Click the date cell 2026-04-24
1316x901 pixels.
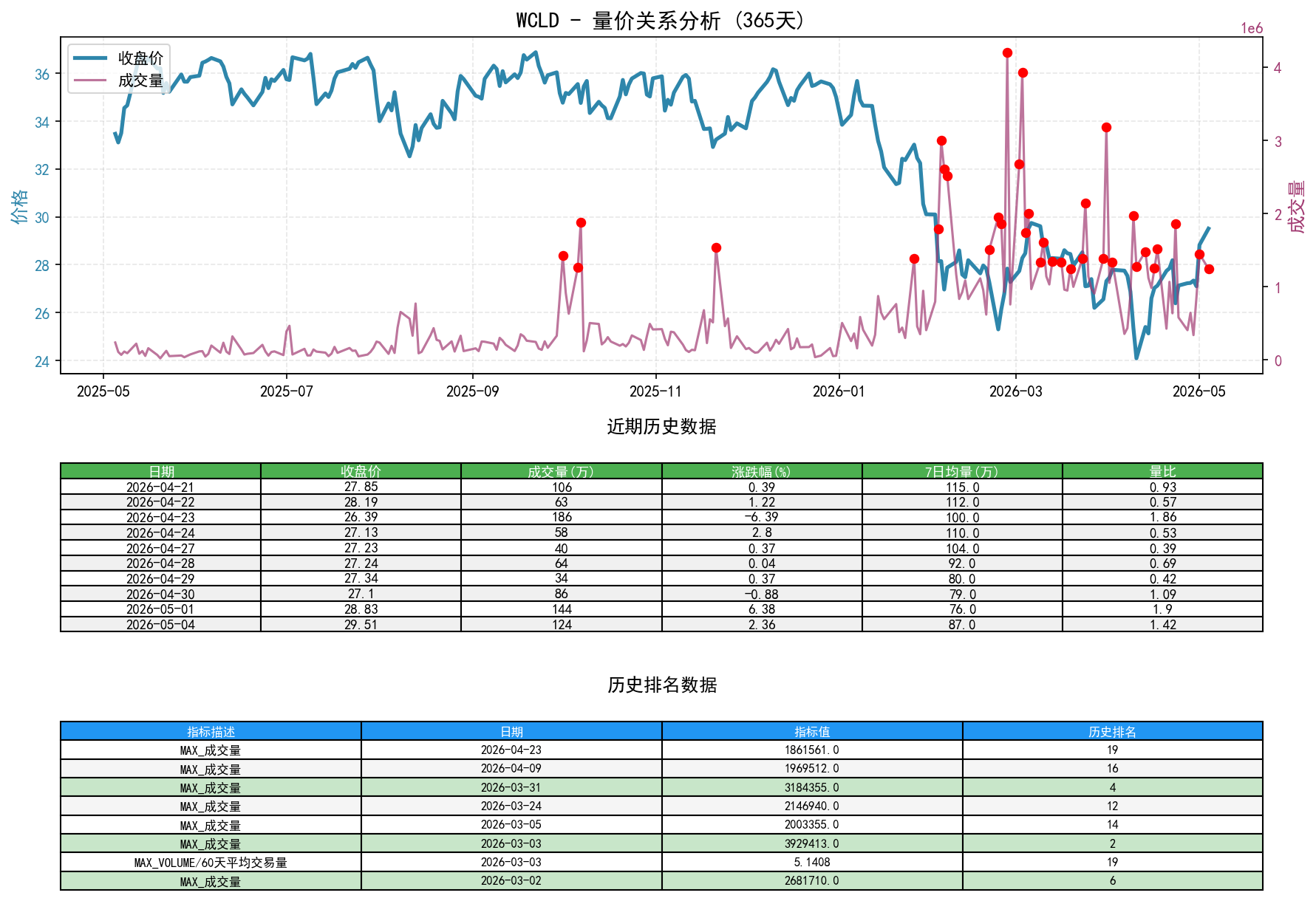160,532
